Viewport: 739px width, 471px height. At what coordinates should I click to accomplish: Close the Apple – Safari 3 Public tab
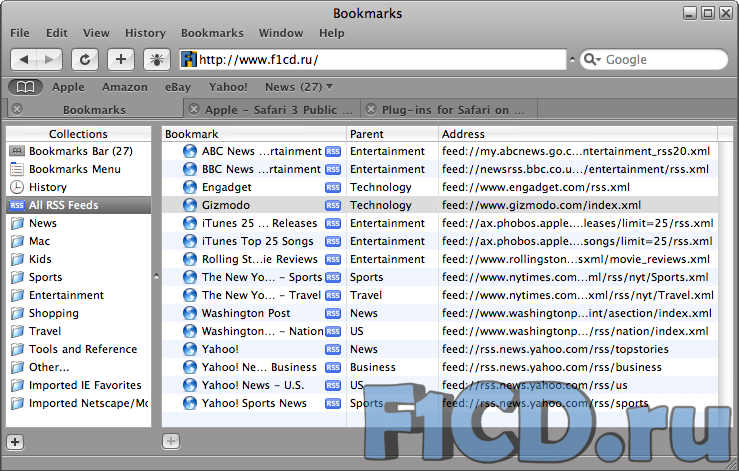[194, 109]
